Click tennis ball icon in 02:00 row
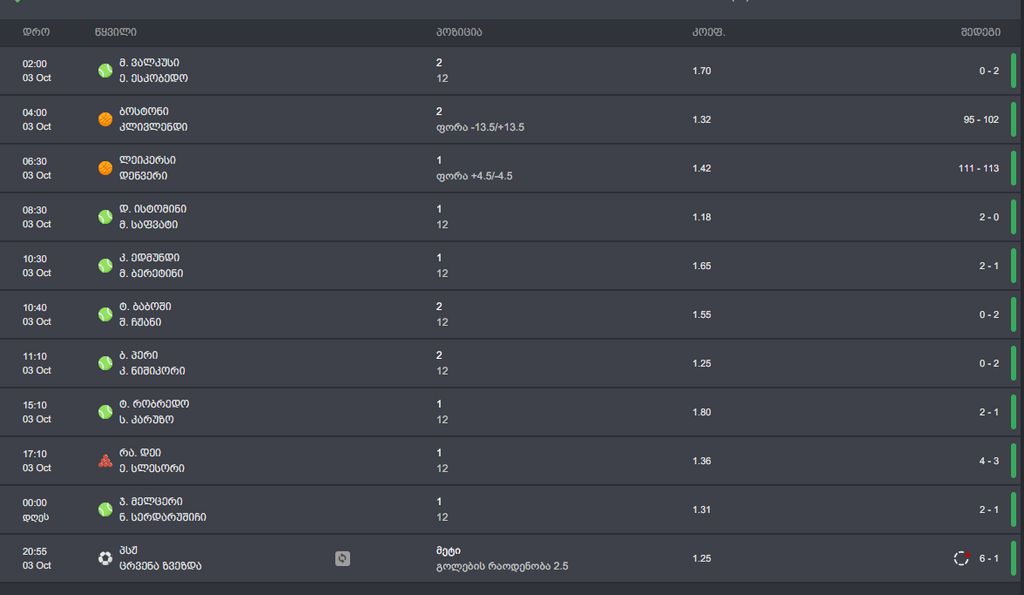The width and height of the screenshot is (1024, 595). [105, 70]
